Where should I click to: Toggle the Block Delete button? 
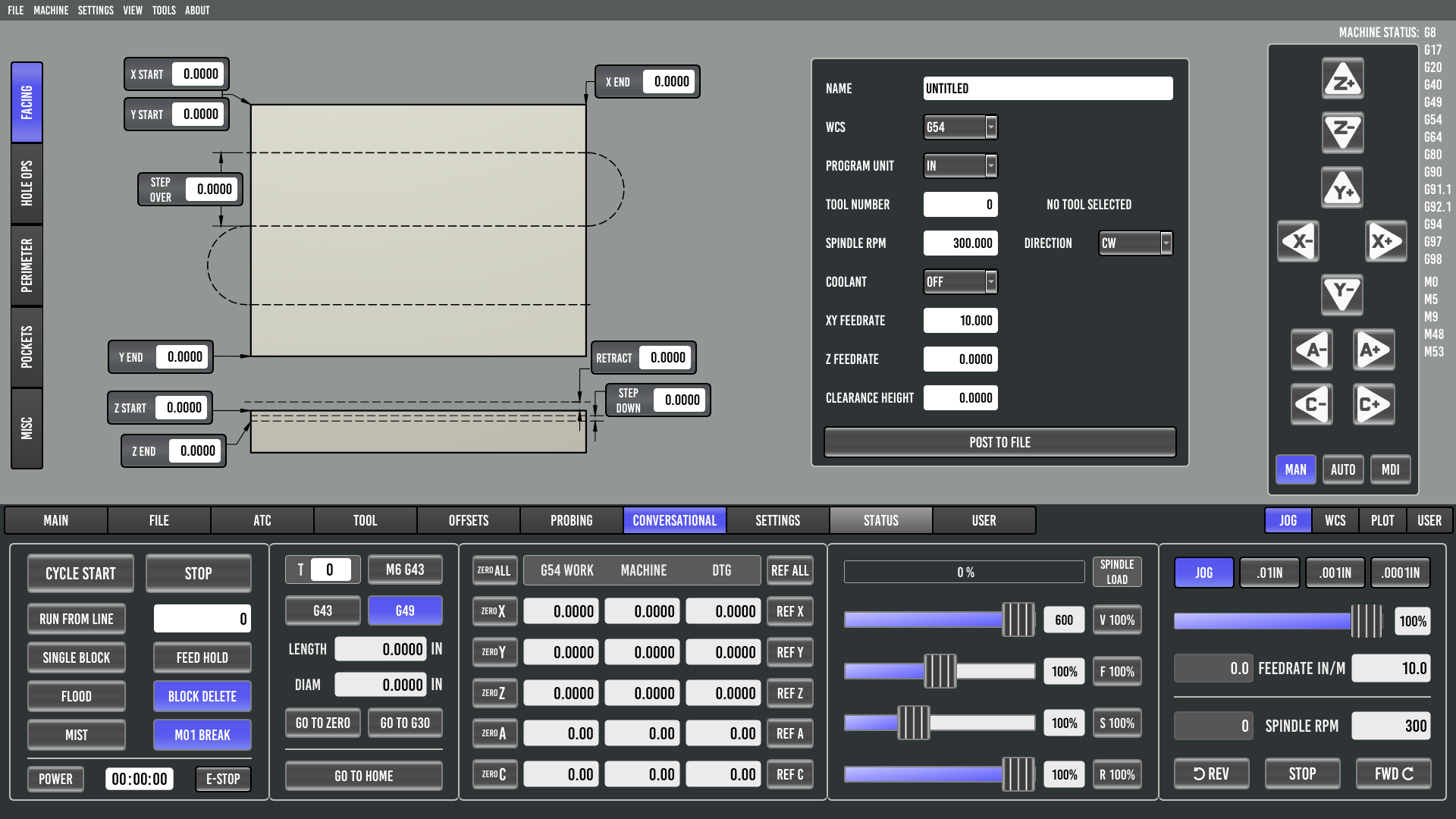pyautogui.click(x=202, y=696)
